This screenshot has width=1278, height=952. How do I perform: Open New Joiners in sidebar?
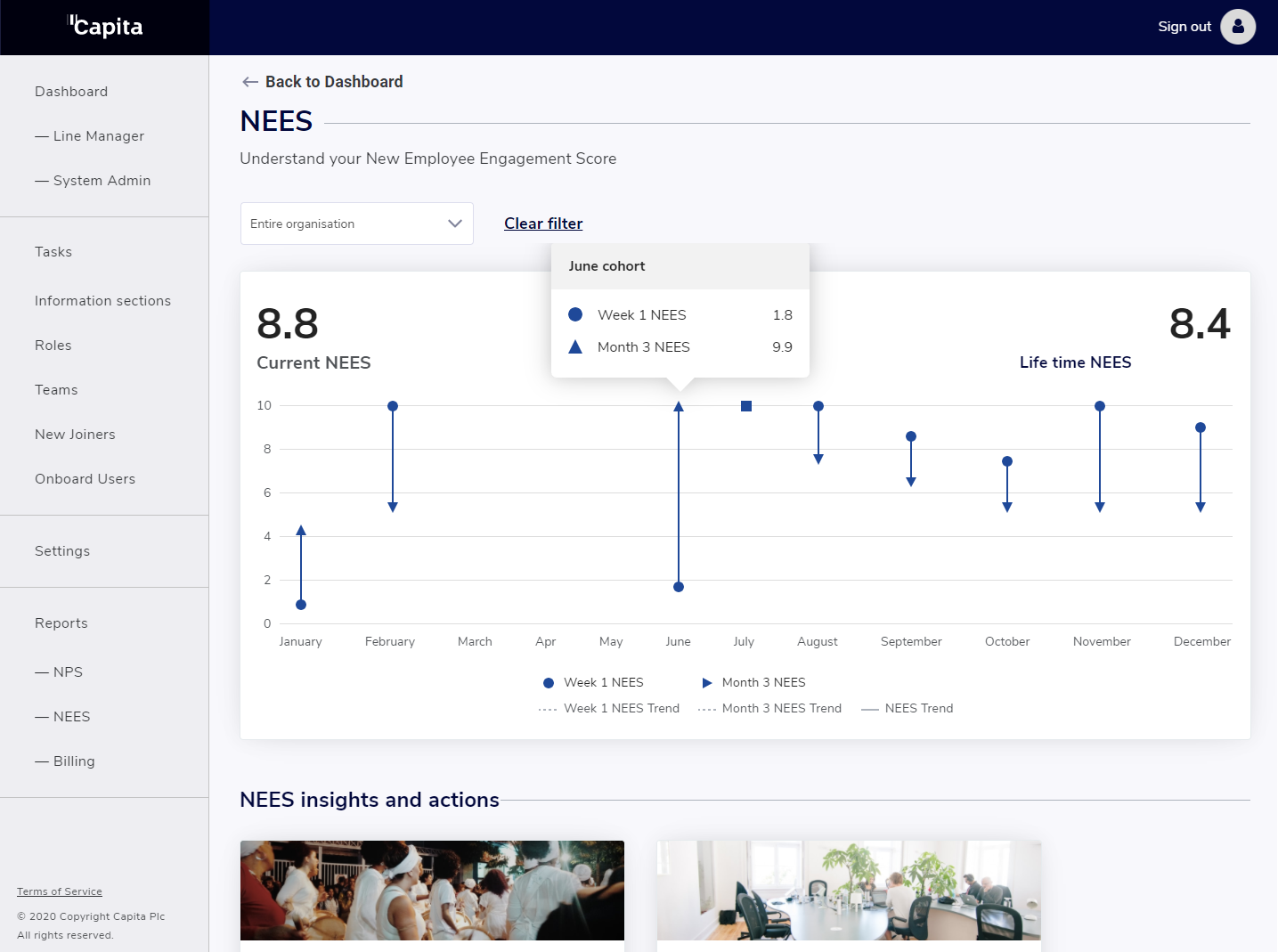(75, 435)
